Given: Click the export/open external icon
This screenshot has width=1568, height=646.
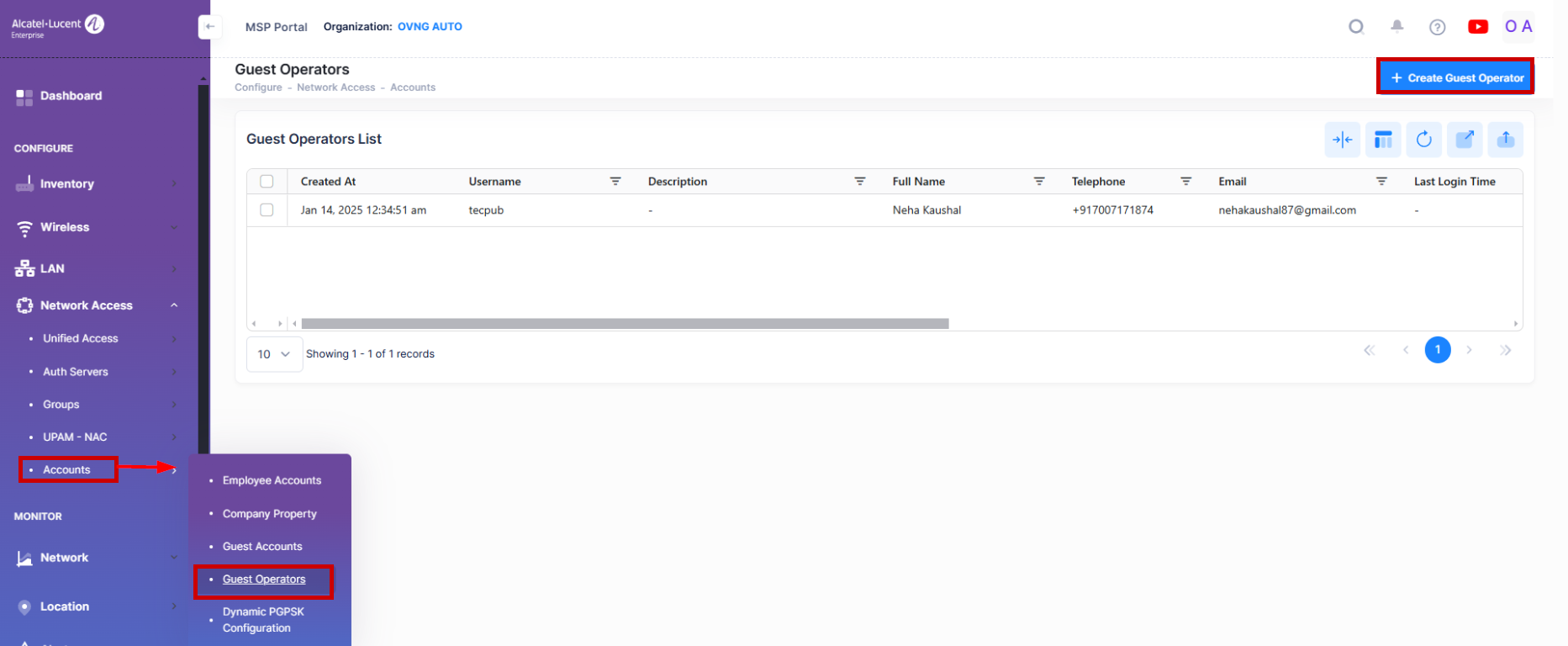Looking at the screenshot, I should click(1465, 140).
